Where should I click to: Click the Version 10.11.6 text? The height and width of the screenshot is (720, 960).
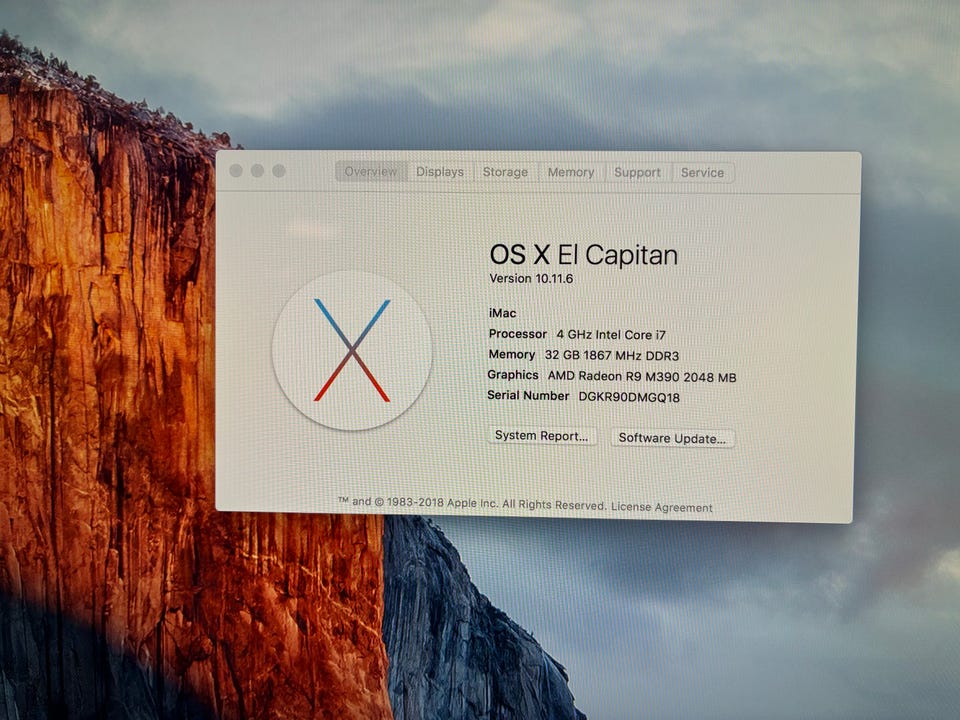tap(531, 279)
